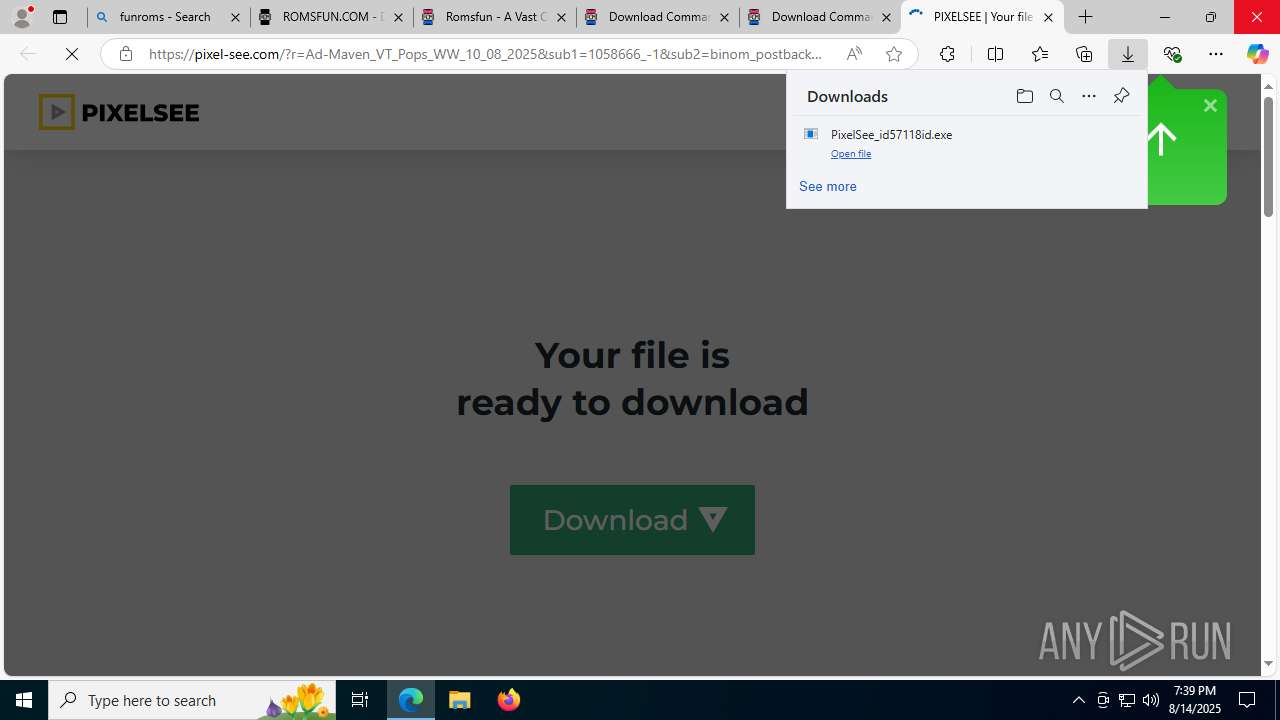The width and height of the screenshot is (1280, 720).
Task: Open Browser essentials
Action: tap(1172, 54)
